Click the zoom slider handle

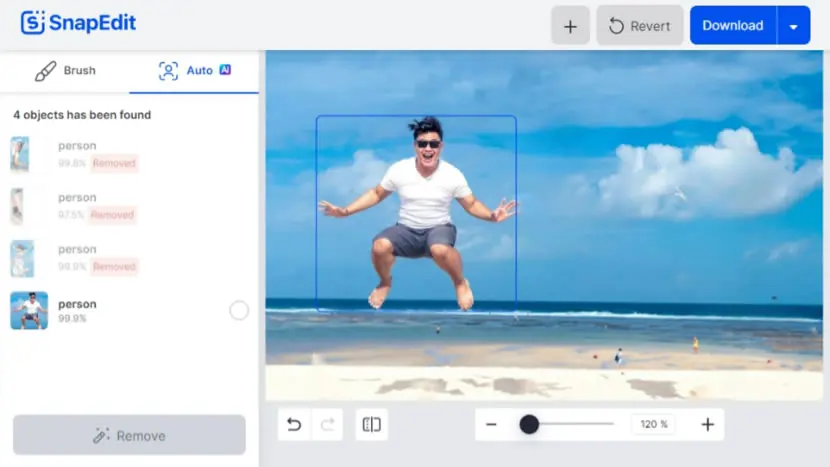(x=529, y=424)
